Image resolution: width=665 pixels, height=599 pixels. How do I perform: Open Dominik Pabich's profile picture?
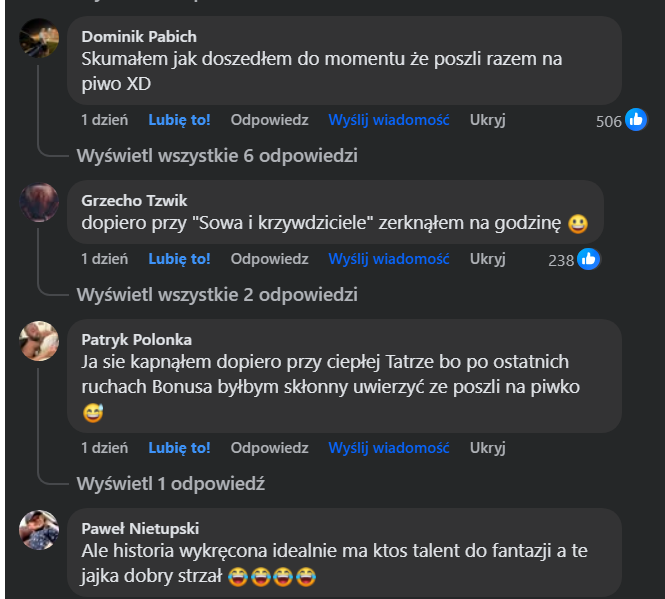tap(39, 38)
